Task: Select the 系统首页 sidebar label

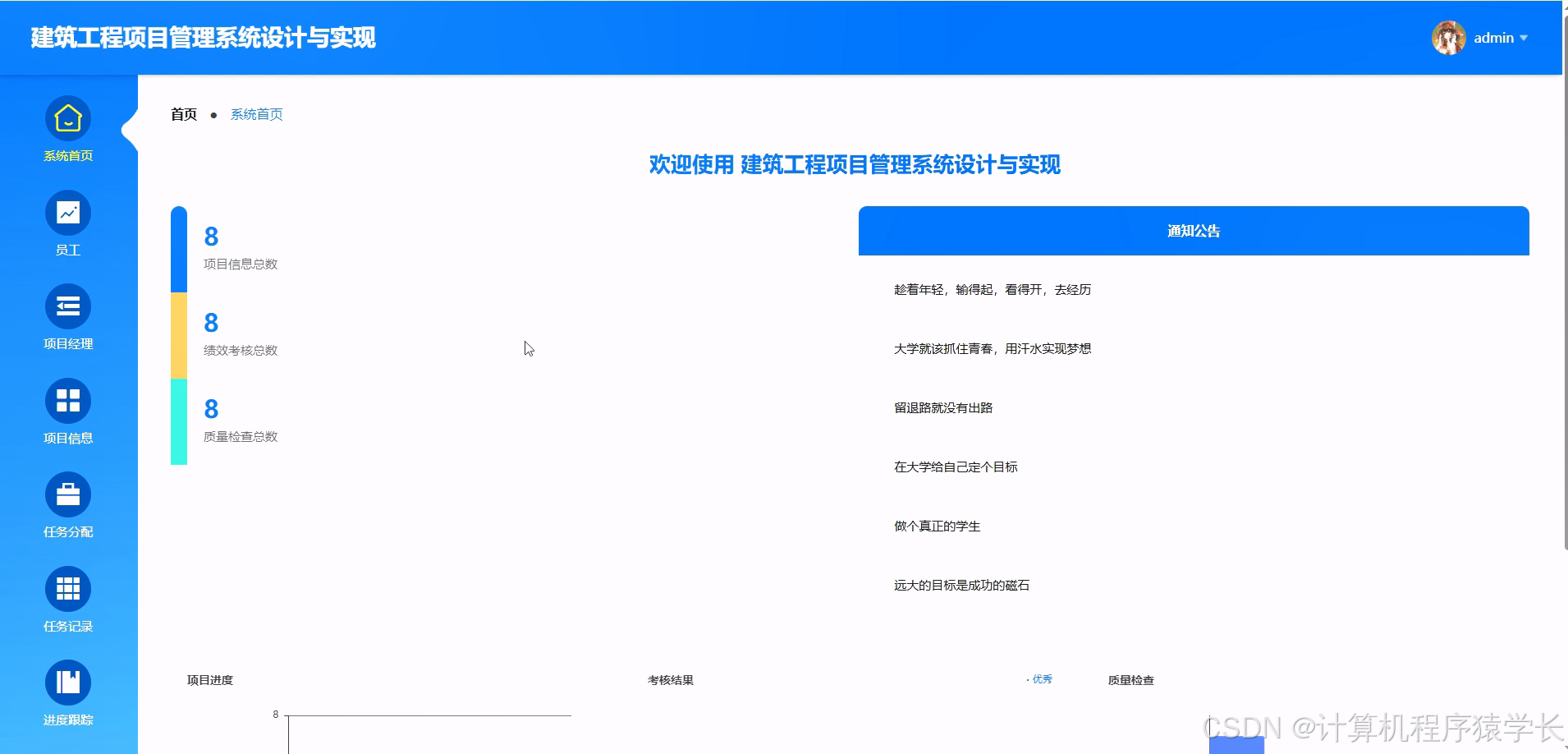Action: [68, 156]
